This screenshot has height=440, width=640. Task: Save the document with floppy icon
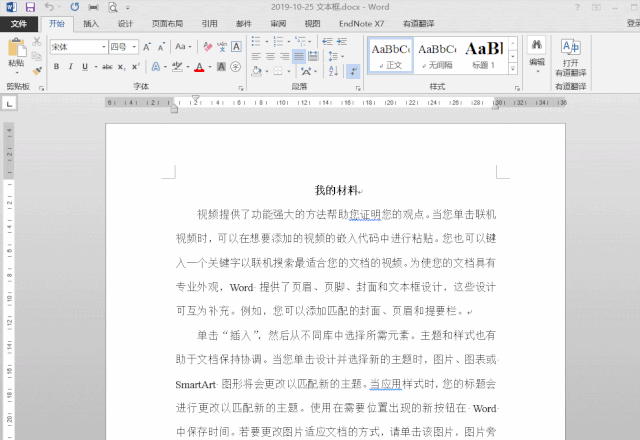(x=30, y=7)
